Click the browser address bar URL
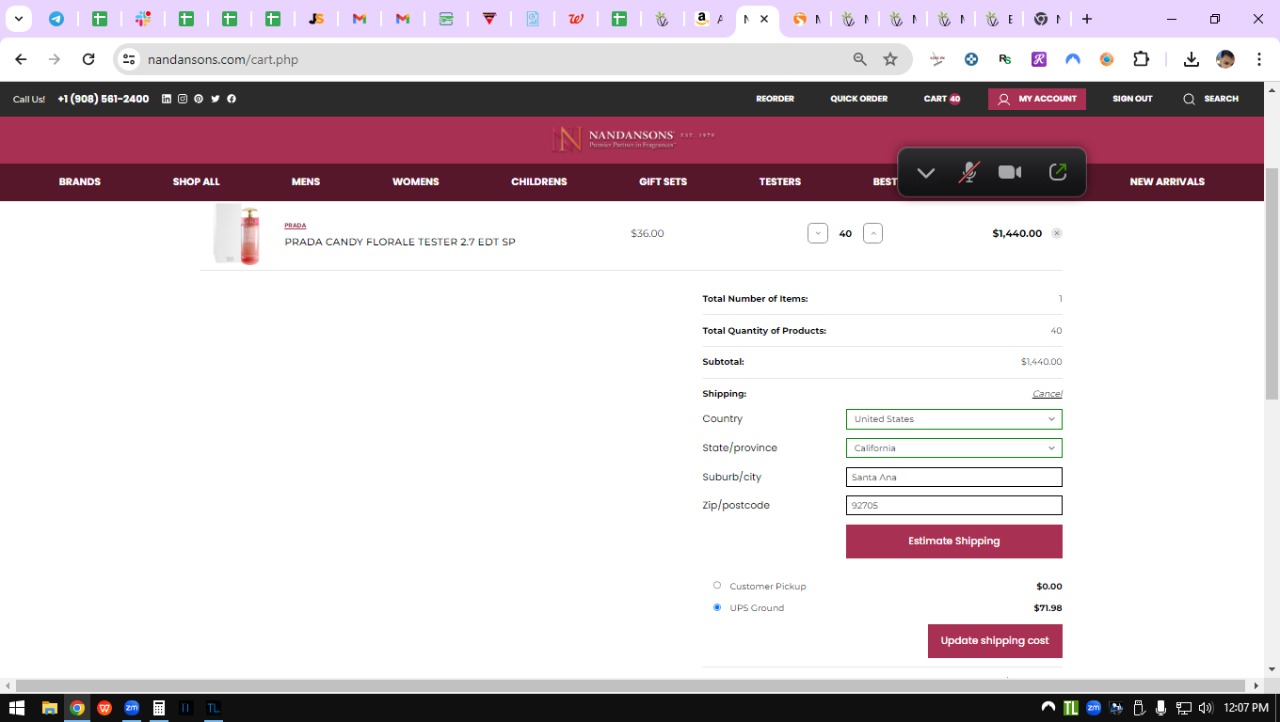This screenshot has height=722, width=1280. coord(223,60)
